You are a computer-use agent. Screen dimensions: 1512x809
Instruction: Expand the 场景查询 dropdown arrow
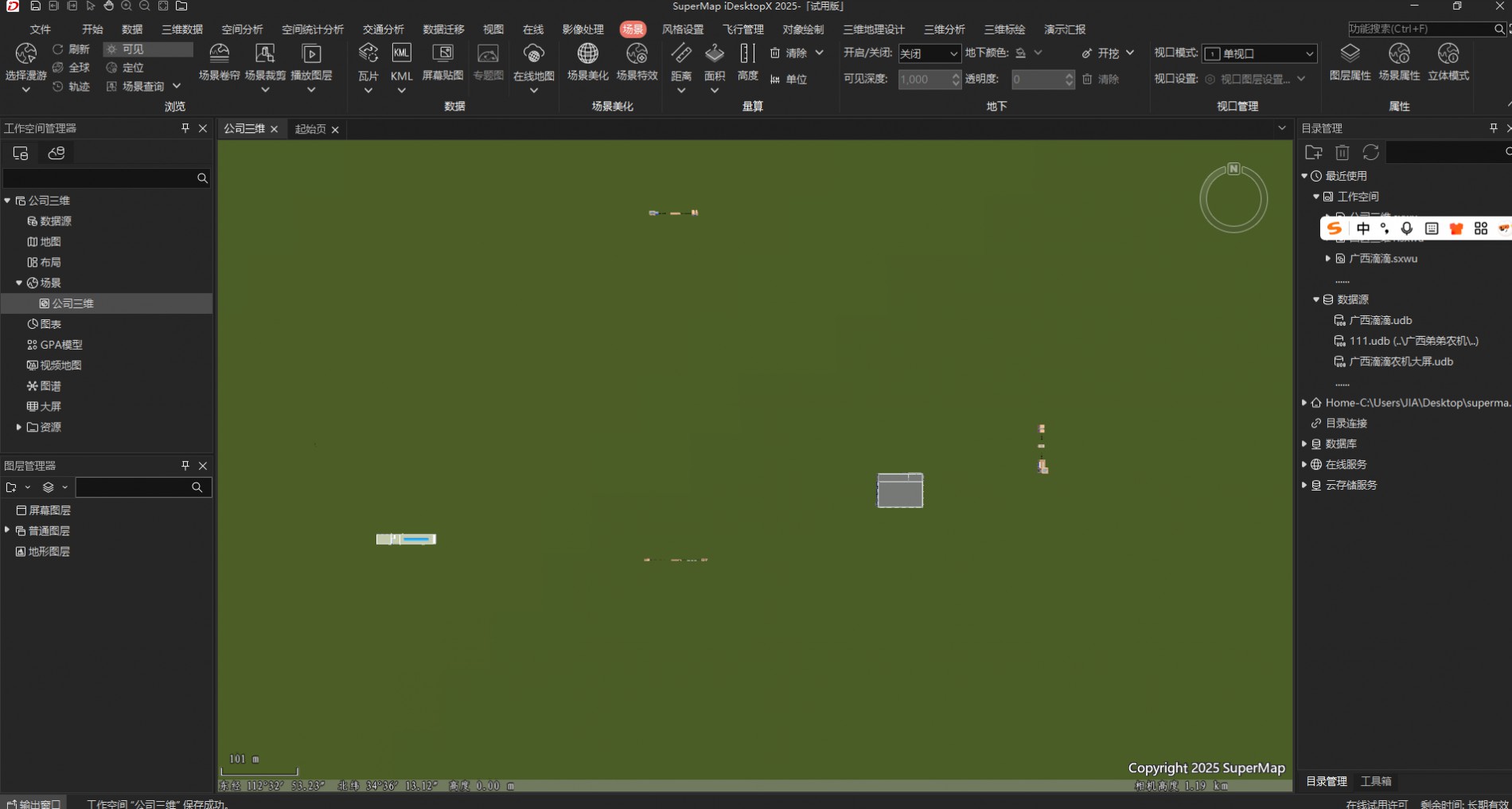tap(177, 86)
